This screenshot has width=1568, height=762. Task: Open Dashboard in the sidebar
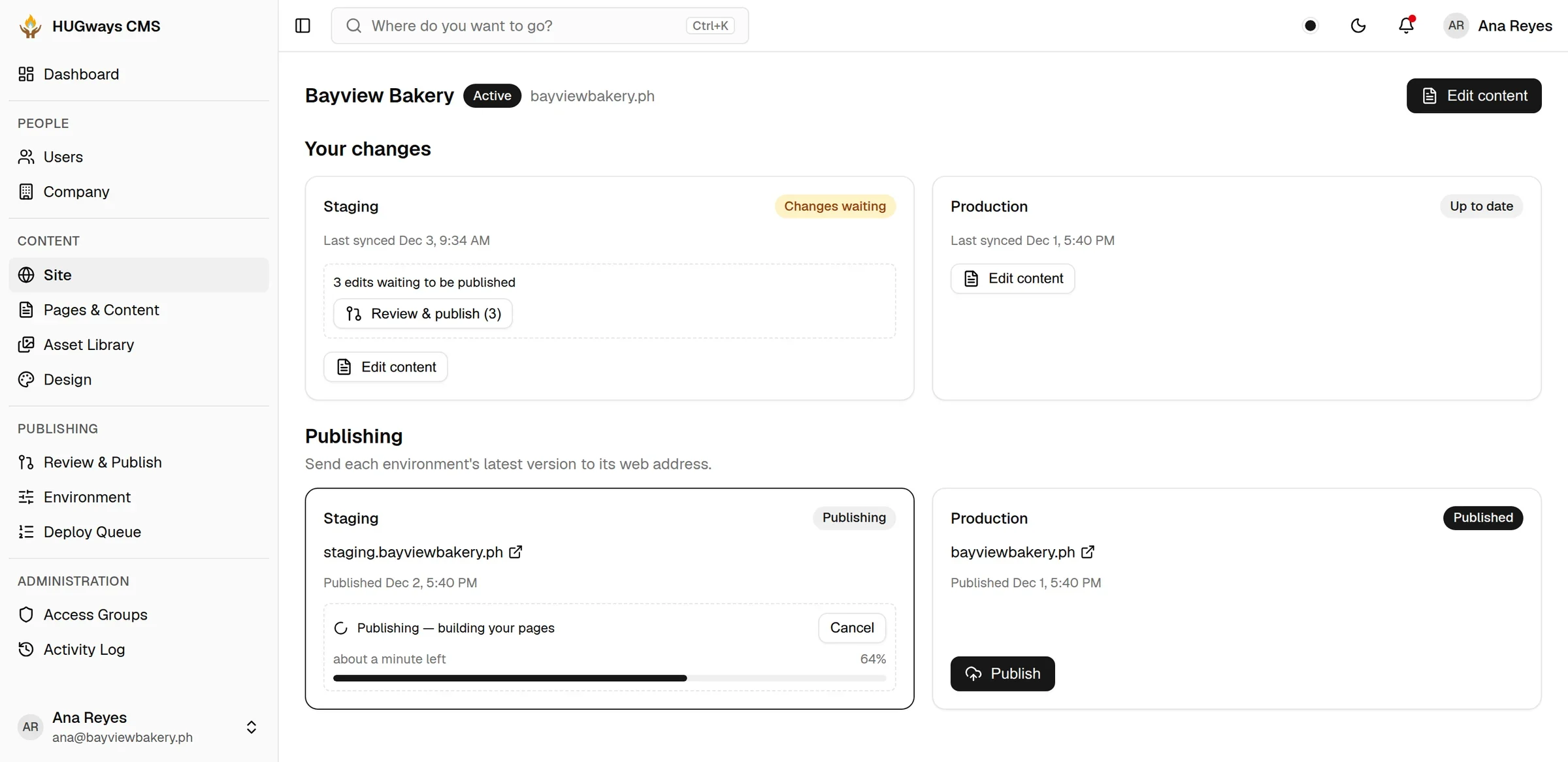coord(139,74)
